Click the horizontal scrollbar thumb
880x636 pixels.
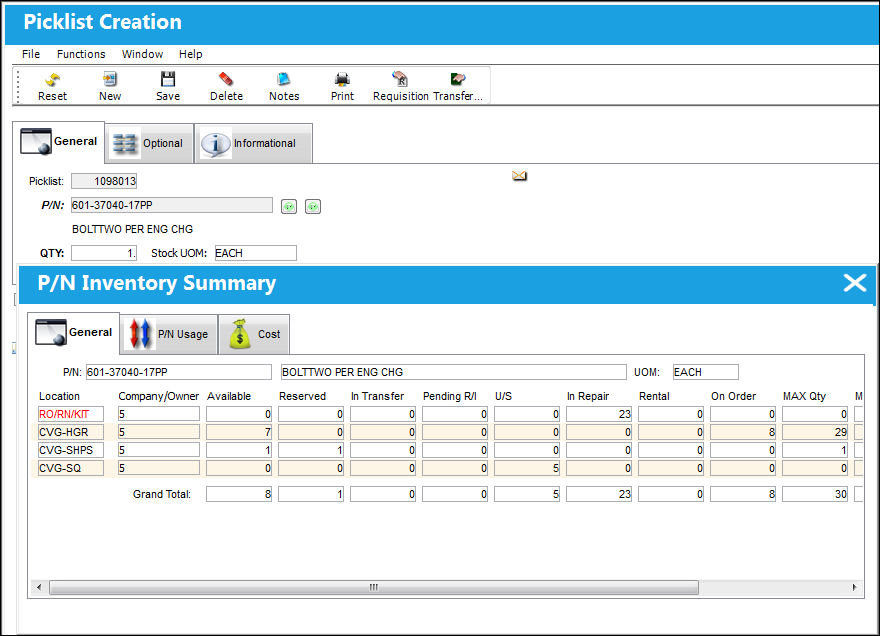point(374,587)
